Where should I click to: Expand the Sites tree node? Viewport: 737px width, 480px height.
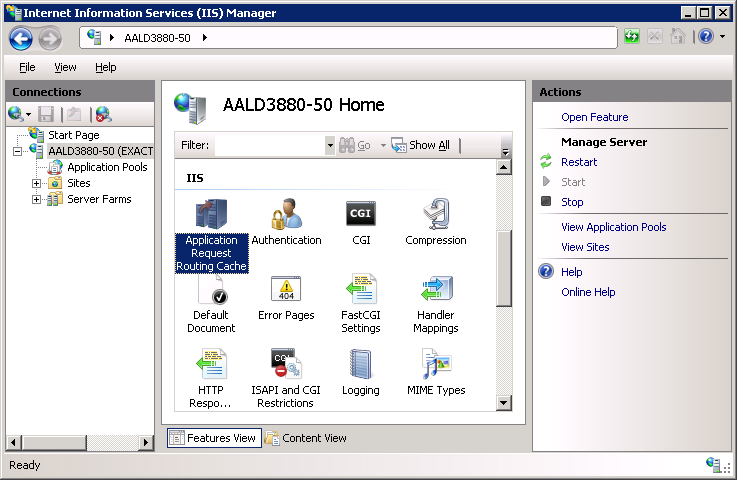pyautogui.click(x=36, y=183)
